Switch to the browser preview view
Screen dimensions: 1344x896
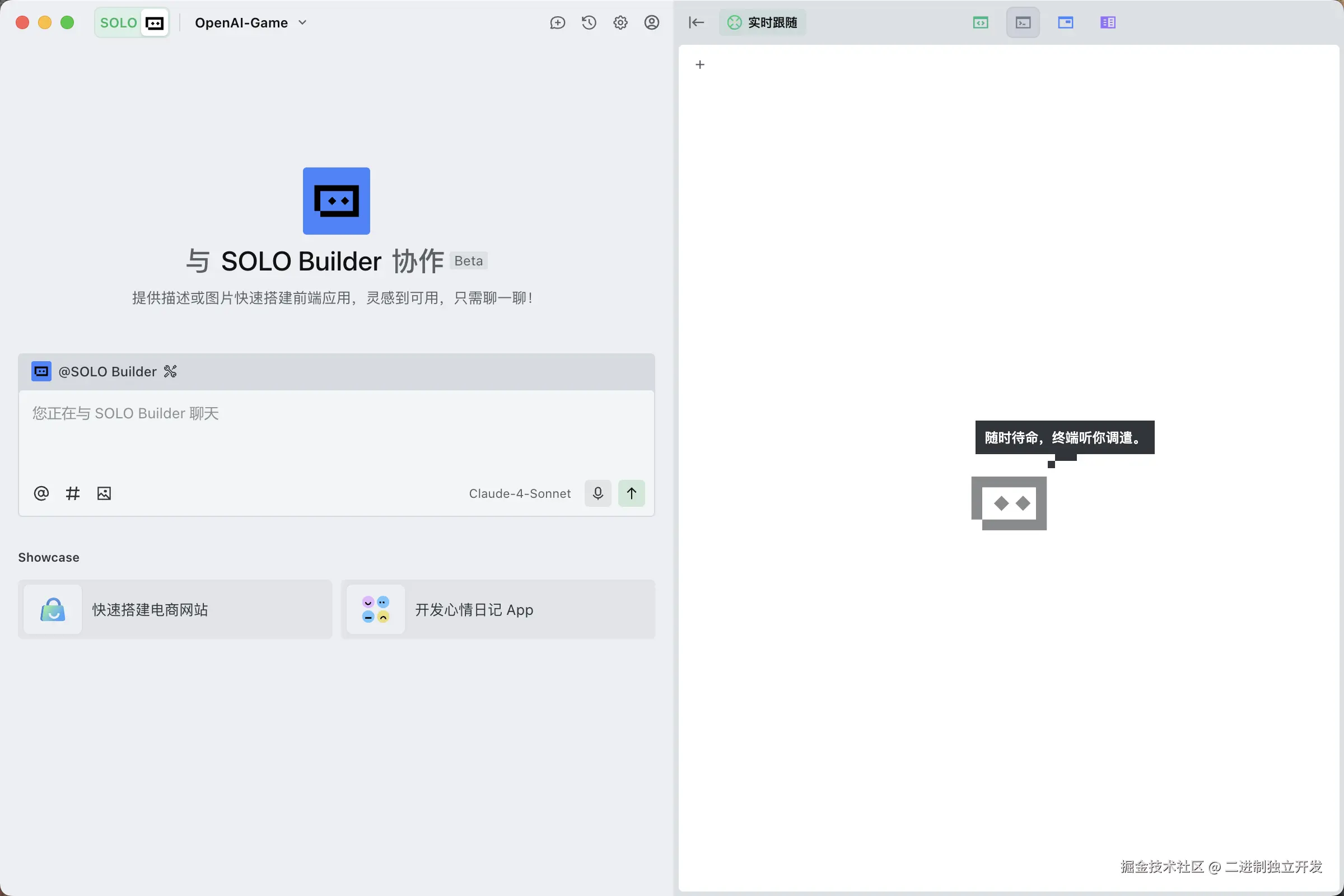(x=1065, y=23)
